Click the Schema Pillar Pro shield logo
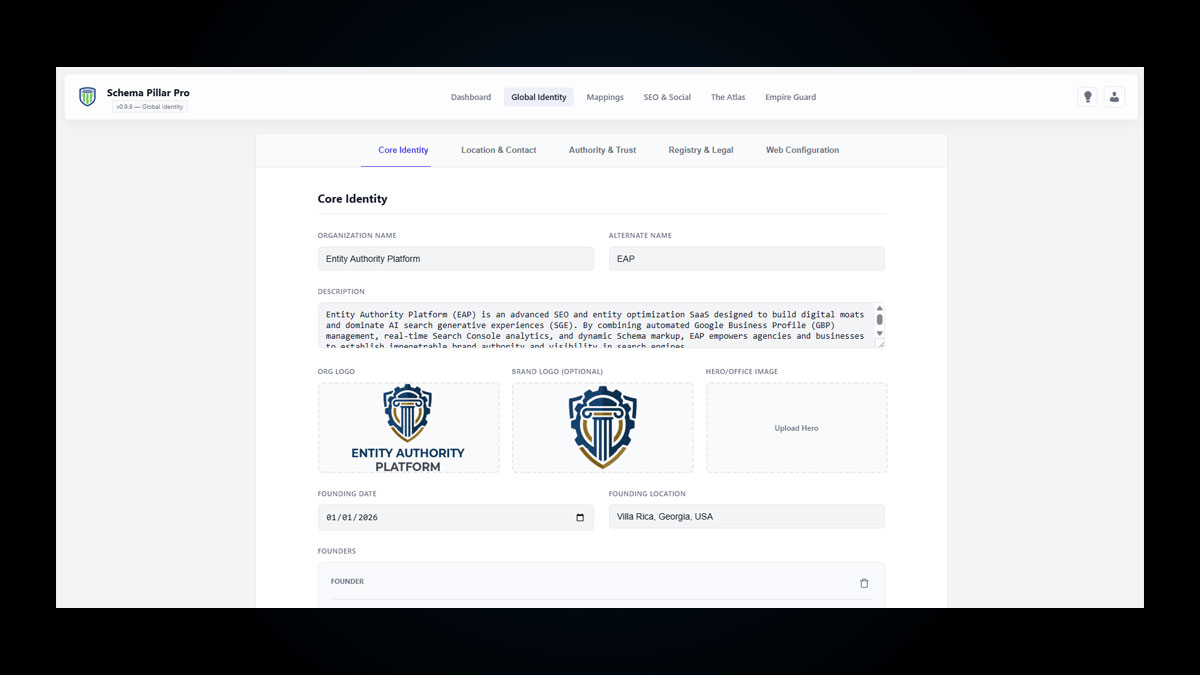Screen dimensions: 1200x675 click(88, 97)
